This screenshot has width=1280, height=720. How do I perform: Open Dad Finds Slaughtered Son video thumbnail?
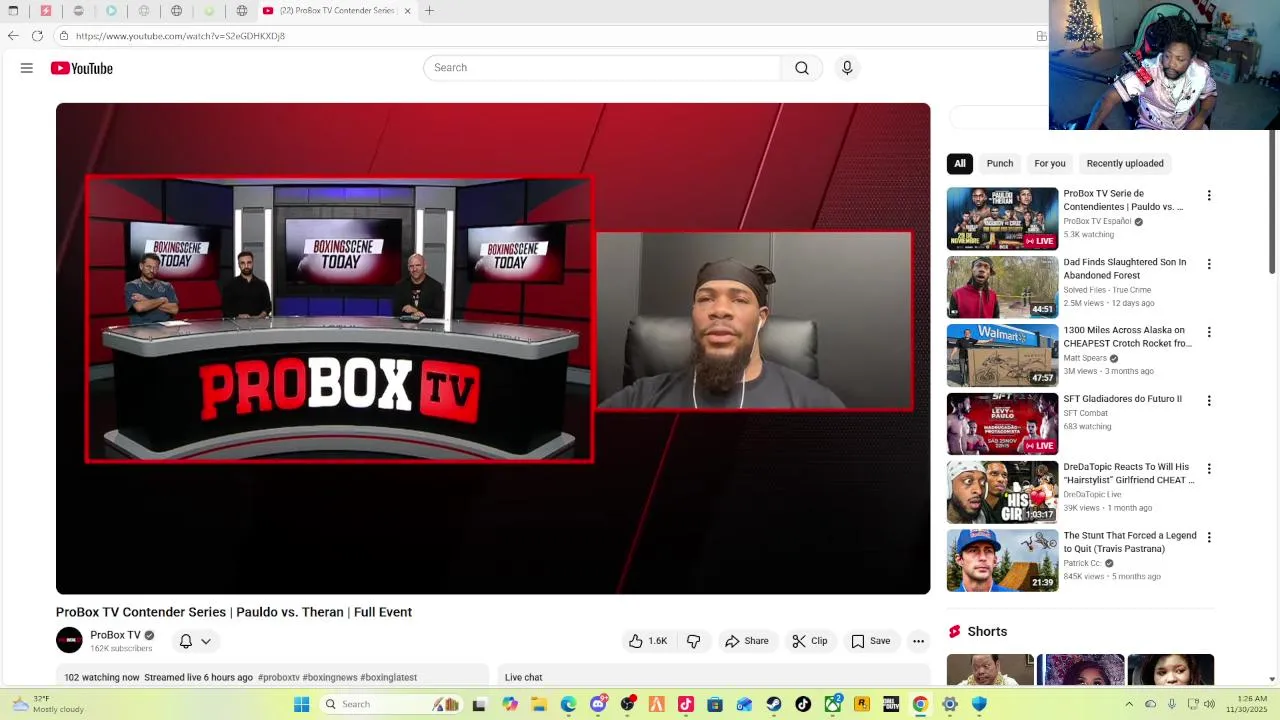(1002, 287)
